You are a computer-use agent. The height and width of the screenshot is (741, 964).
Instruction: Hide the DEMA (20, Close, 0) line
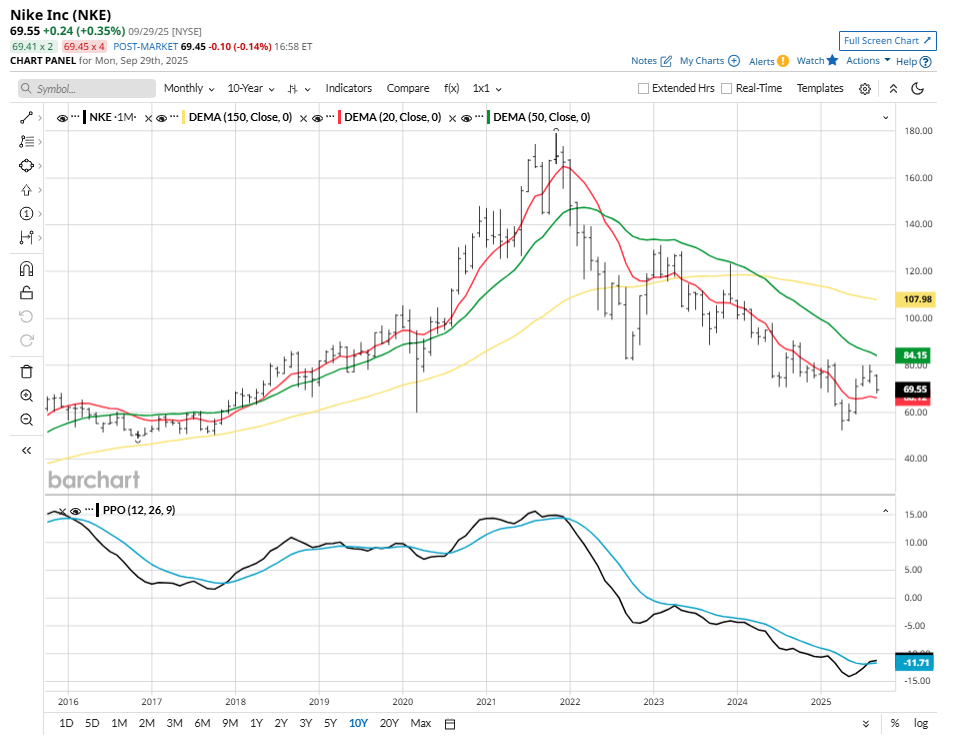(317, 118)
